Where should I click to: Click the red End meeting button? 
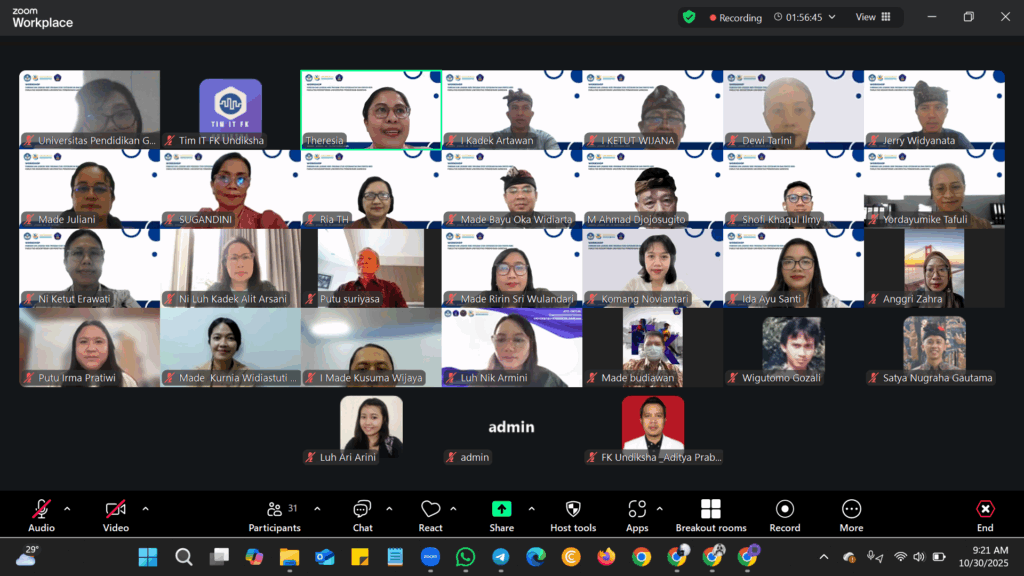click(x=985, y=515)
